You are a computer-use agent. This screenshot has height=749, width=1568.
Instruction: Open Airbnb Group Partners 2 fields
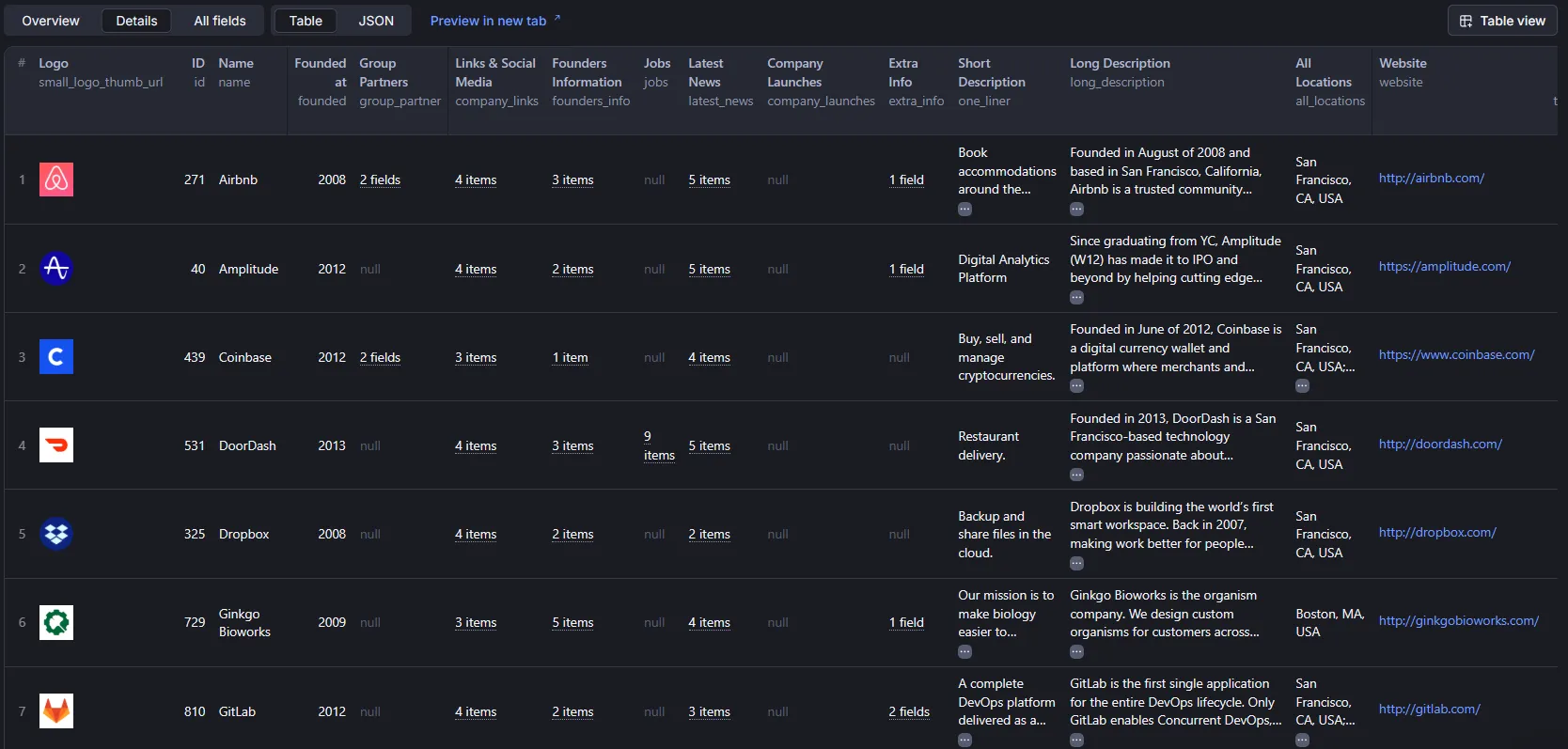[x=380, y=179]
